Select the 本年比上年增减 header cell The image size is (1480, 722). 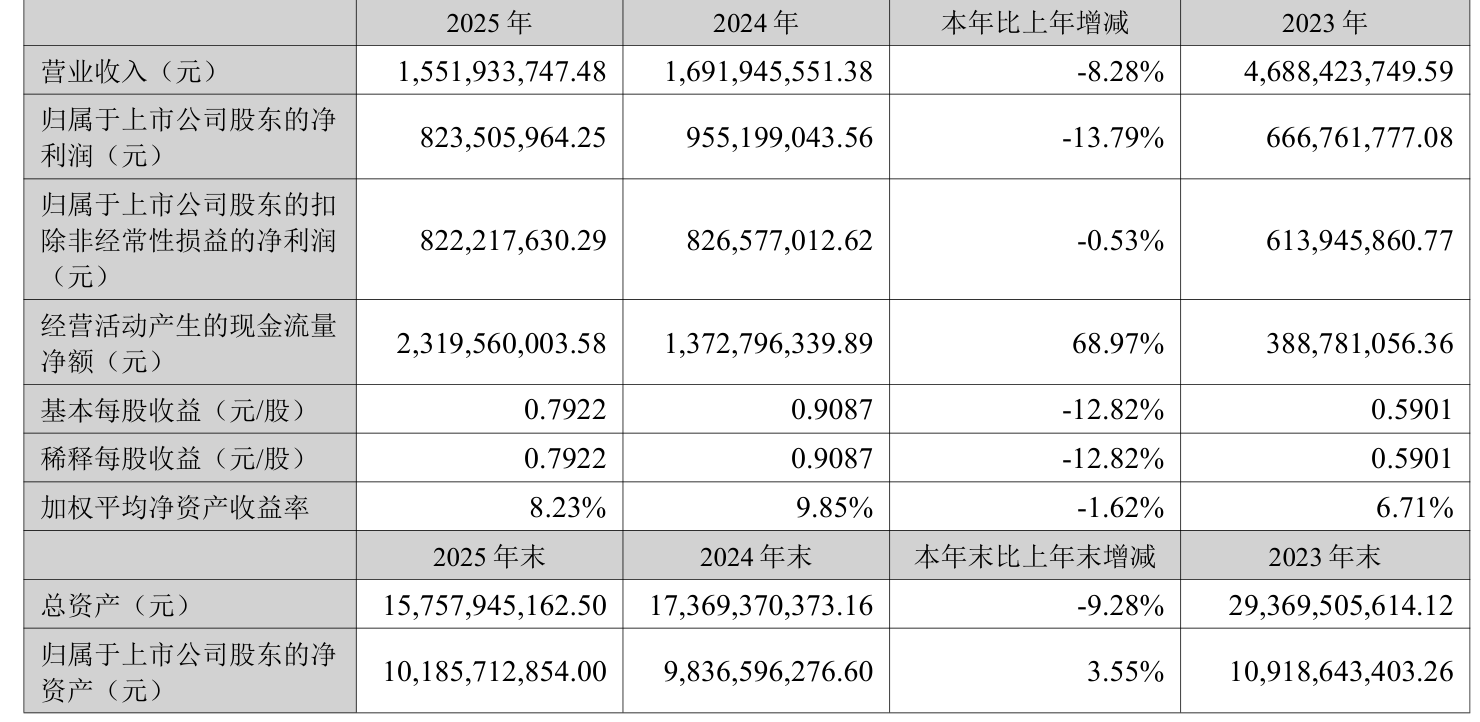point(1034,23)
